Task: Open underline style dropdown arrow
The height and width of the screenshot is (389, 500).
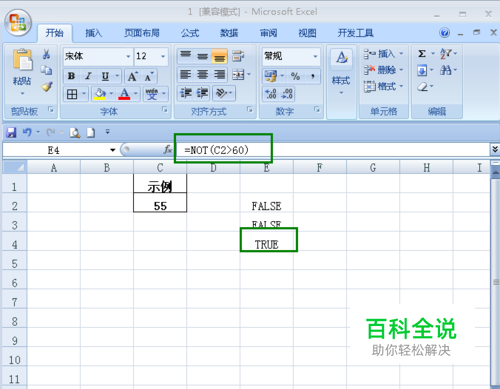Action: pos(117,76)
